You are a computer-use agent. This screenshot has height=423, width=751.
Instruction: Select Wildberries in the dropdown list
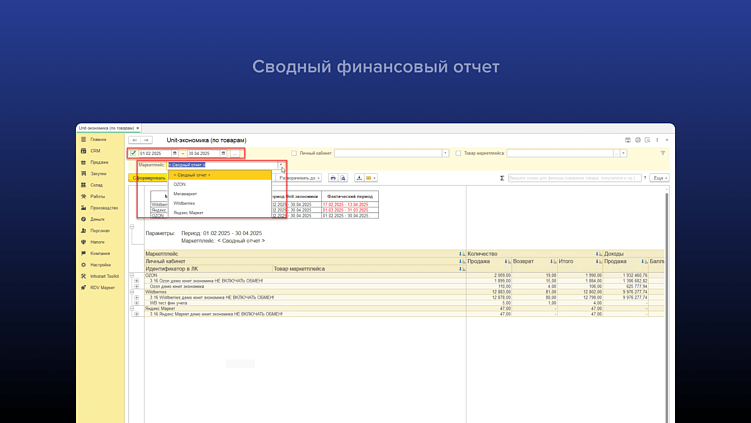point(220,203)
